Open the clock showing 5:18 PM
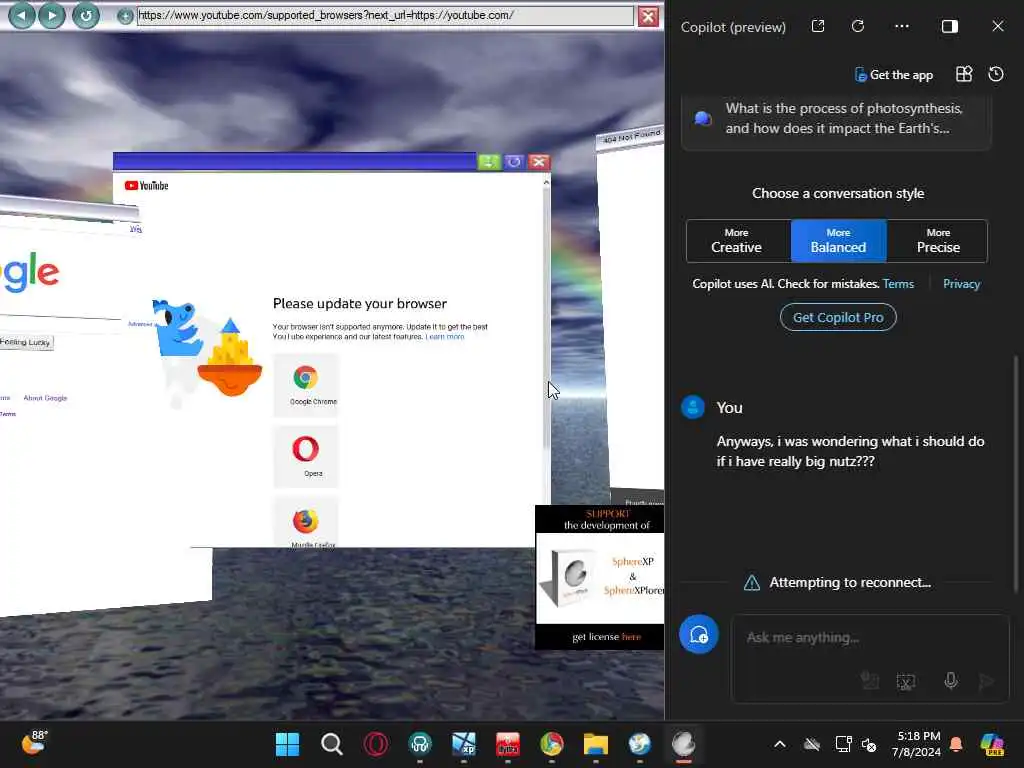The height and width of the screenshot is (768, 1024). (x=918, y=744)
